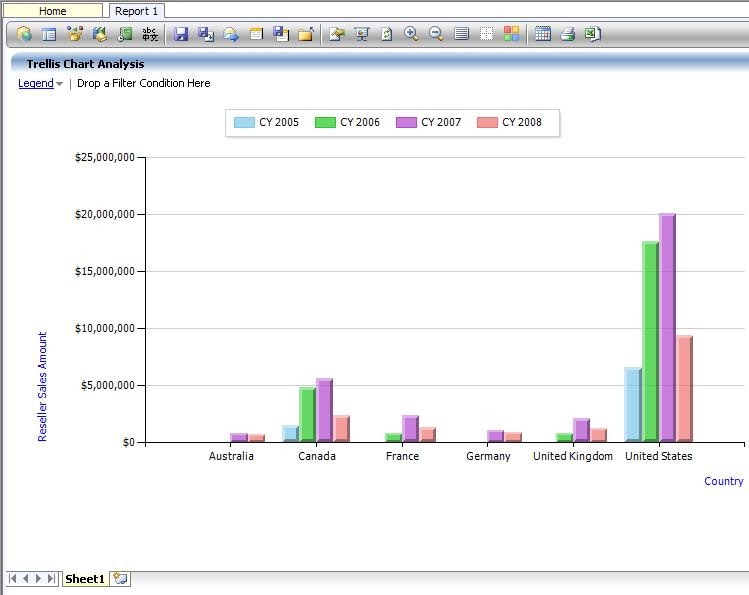Click the Canada CY 2006 green bar
Image resolution: width=749 pixels, height=595 pixels.
307,414
